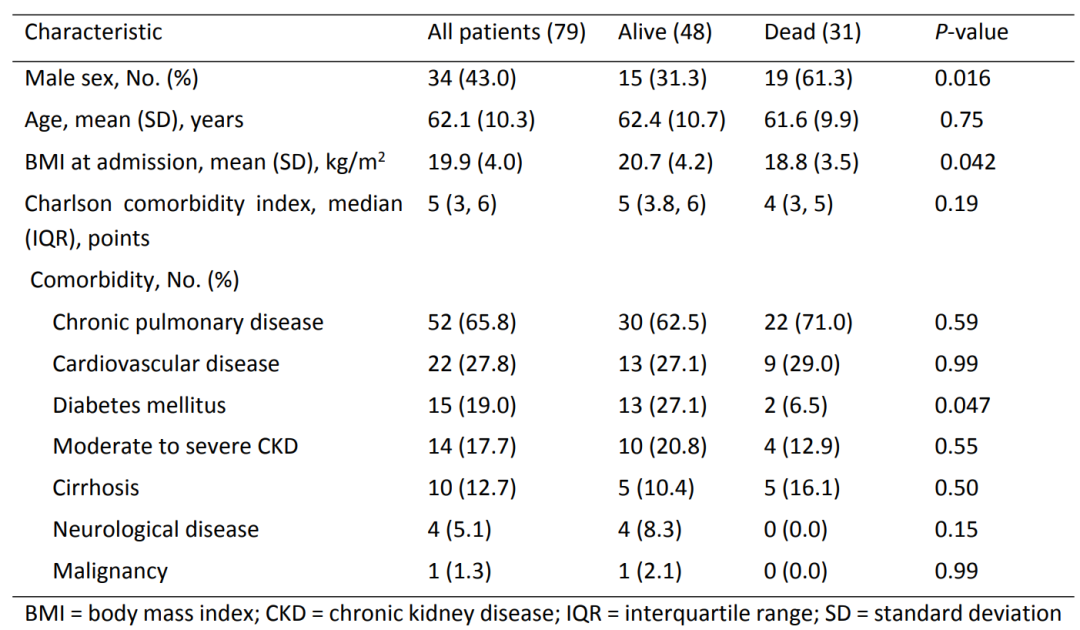Select the Cirrhosis row label
Screen dimensions: 1080x630
(96, 488)
